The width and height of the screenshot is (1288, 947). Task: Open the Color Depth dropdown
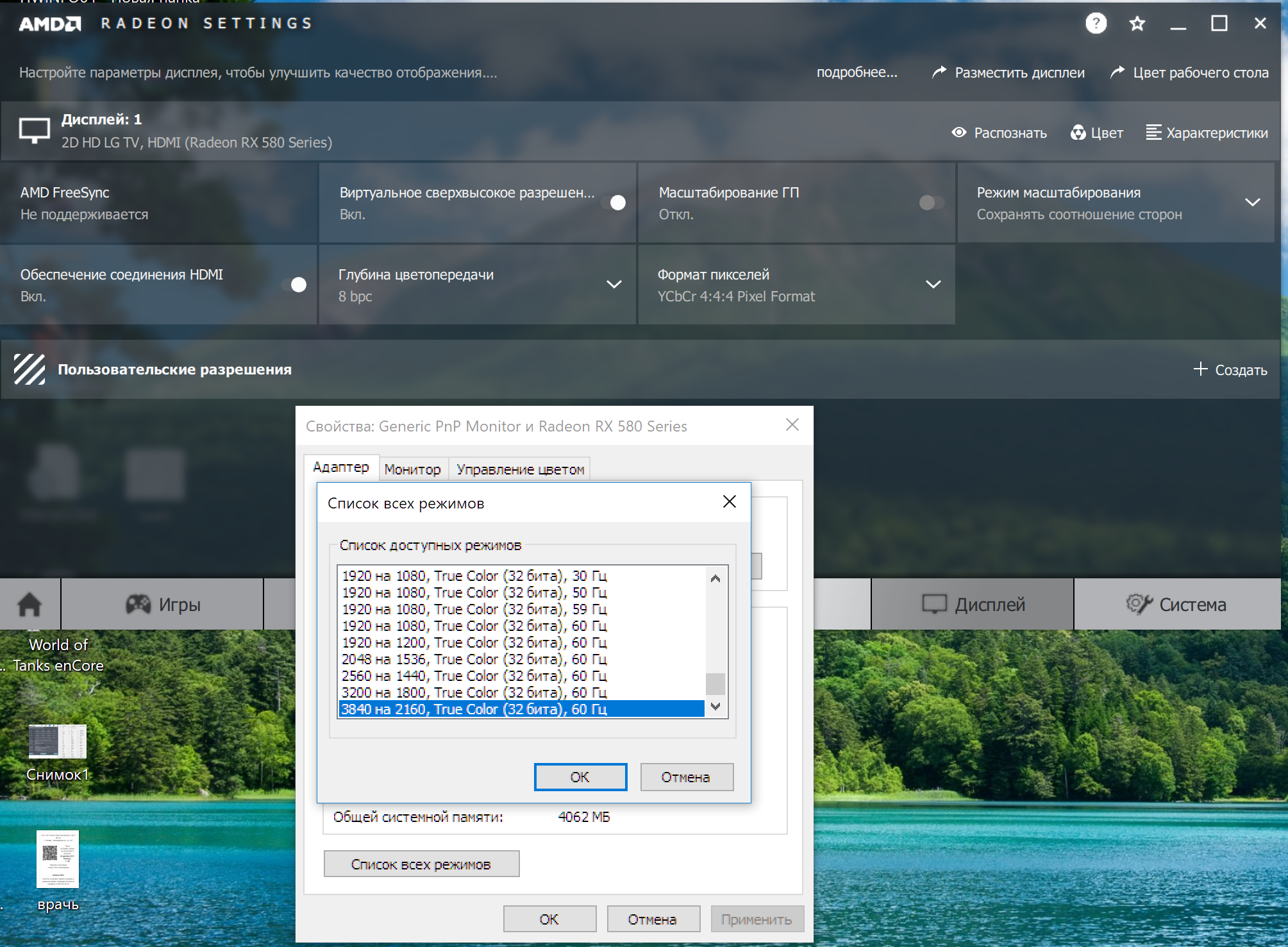[614, 285]
